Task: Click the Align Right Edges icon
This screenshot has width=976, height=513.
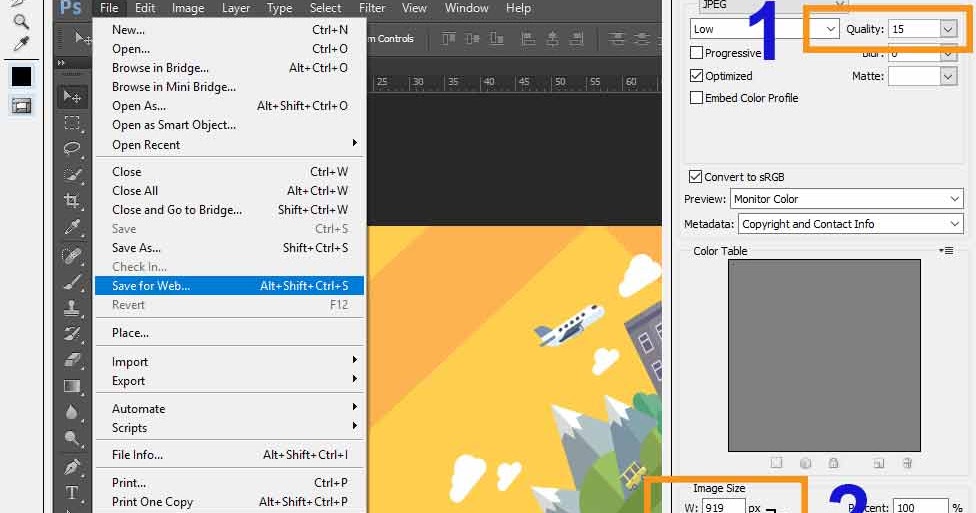Action: pyautogui.click(x=576, y=39)
